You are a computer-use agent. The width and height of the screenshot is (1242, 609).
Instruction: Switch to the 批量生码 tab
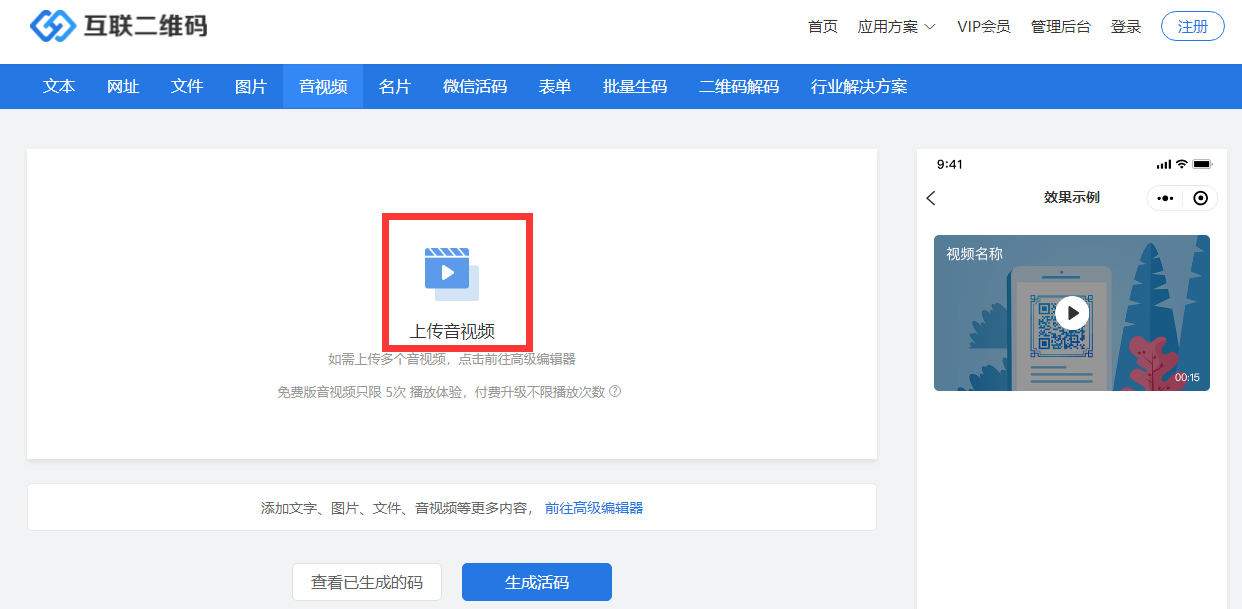[x=635, y=87]
